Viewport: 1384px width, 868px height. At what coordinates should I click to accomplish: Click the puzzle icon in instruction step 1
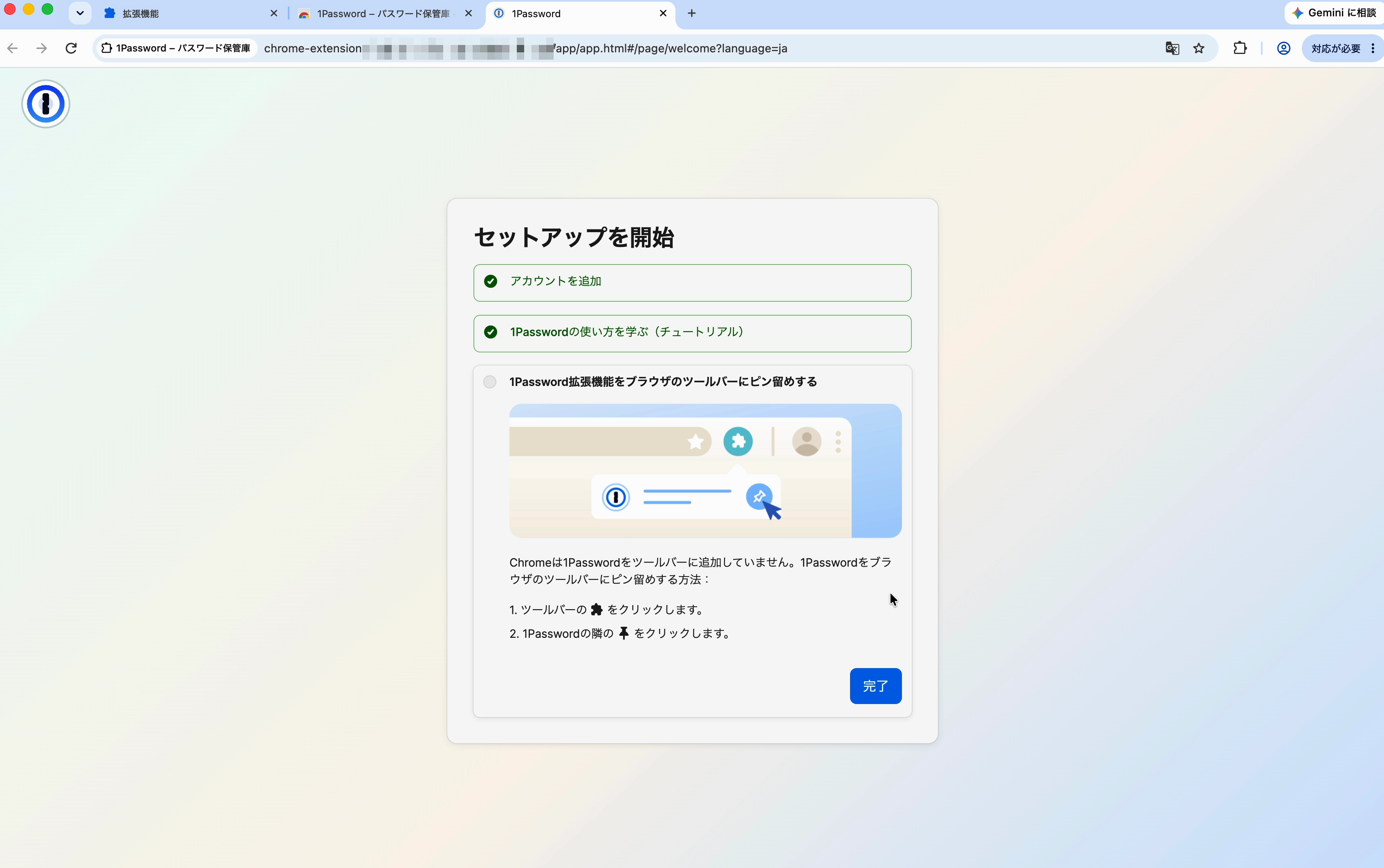[597, 609]
